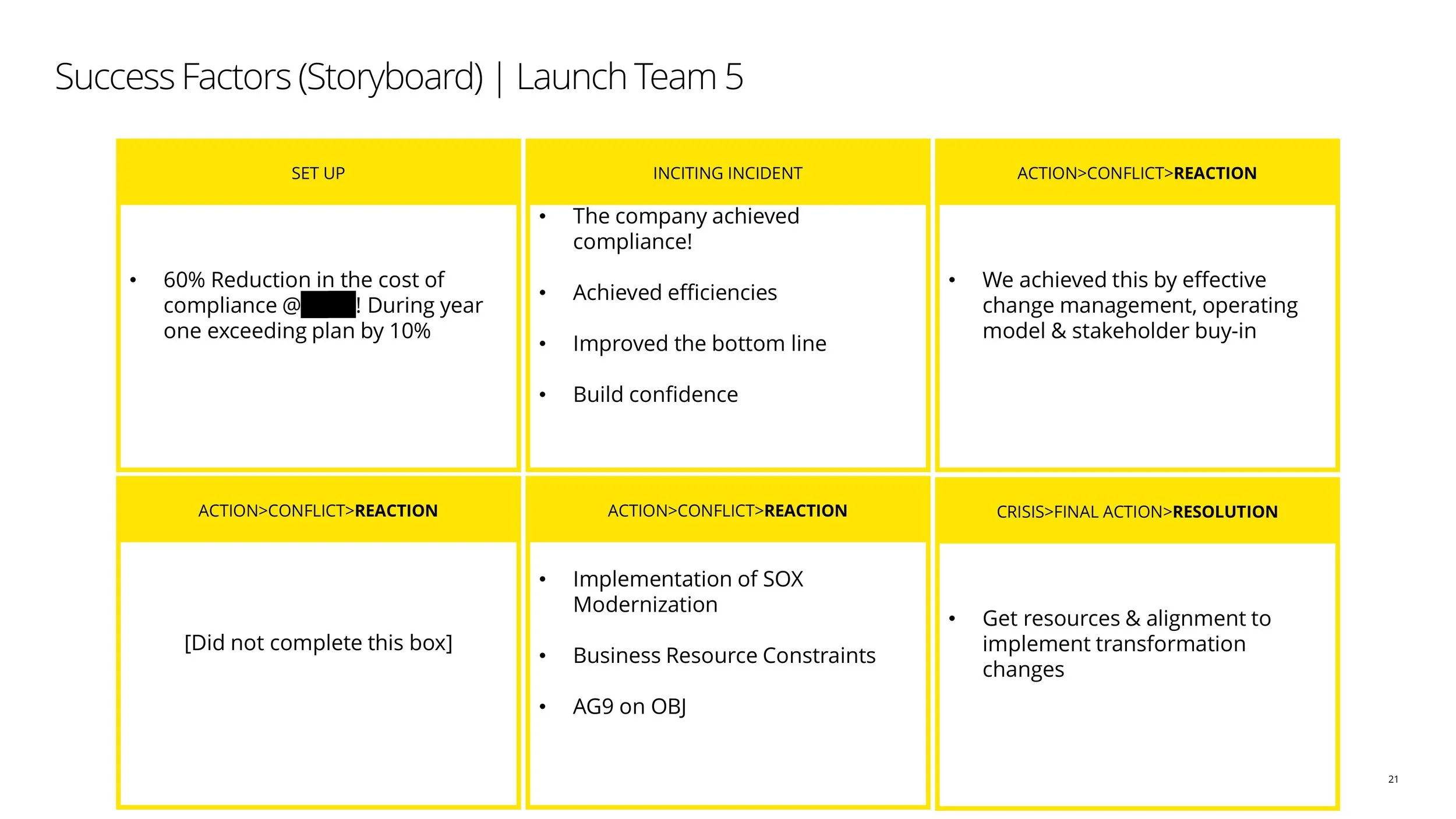Screen dimensions: 1456x819
Task: Select the 'SET UP' header box
Action: tap(318, 173)
